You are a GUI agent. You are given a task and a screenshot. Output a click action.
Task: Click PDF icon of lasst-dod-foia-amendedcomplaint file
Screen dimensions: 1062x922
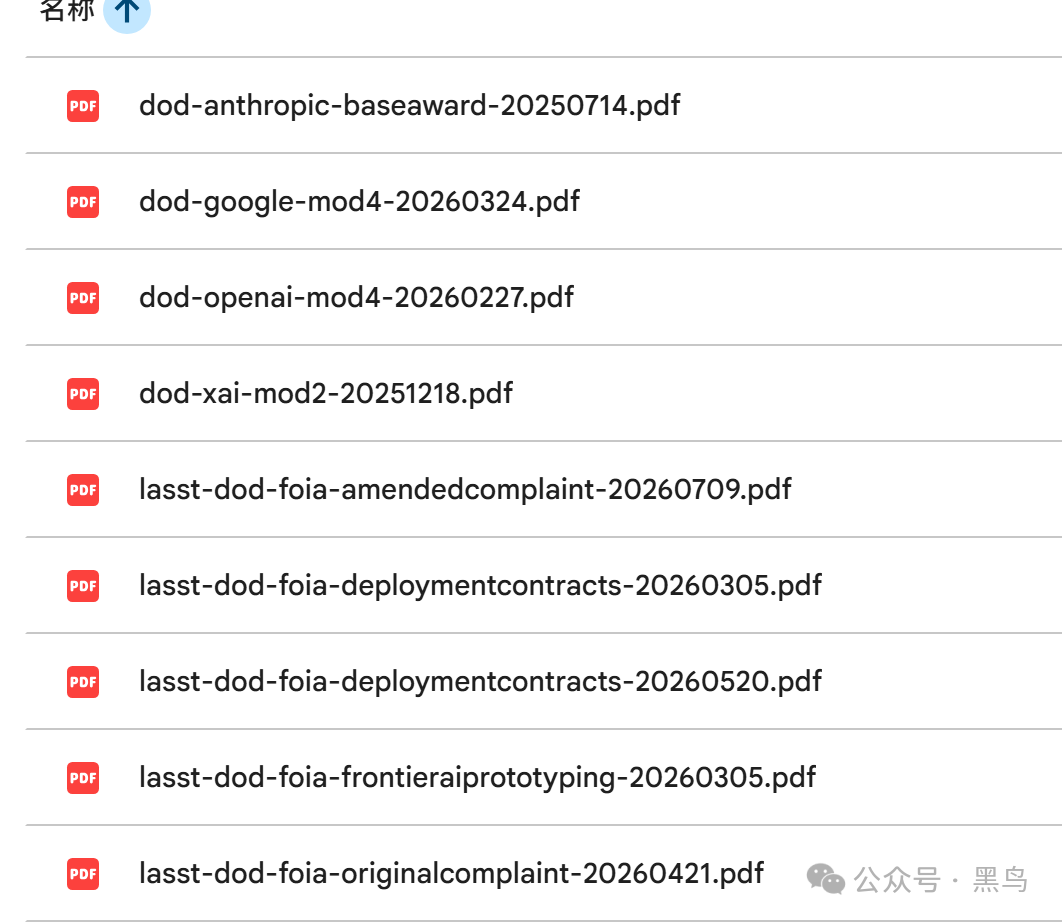83,490
